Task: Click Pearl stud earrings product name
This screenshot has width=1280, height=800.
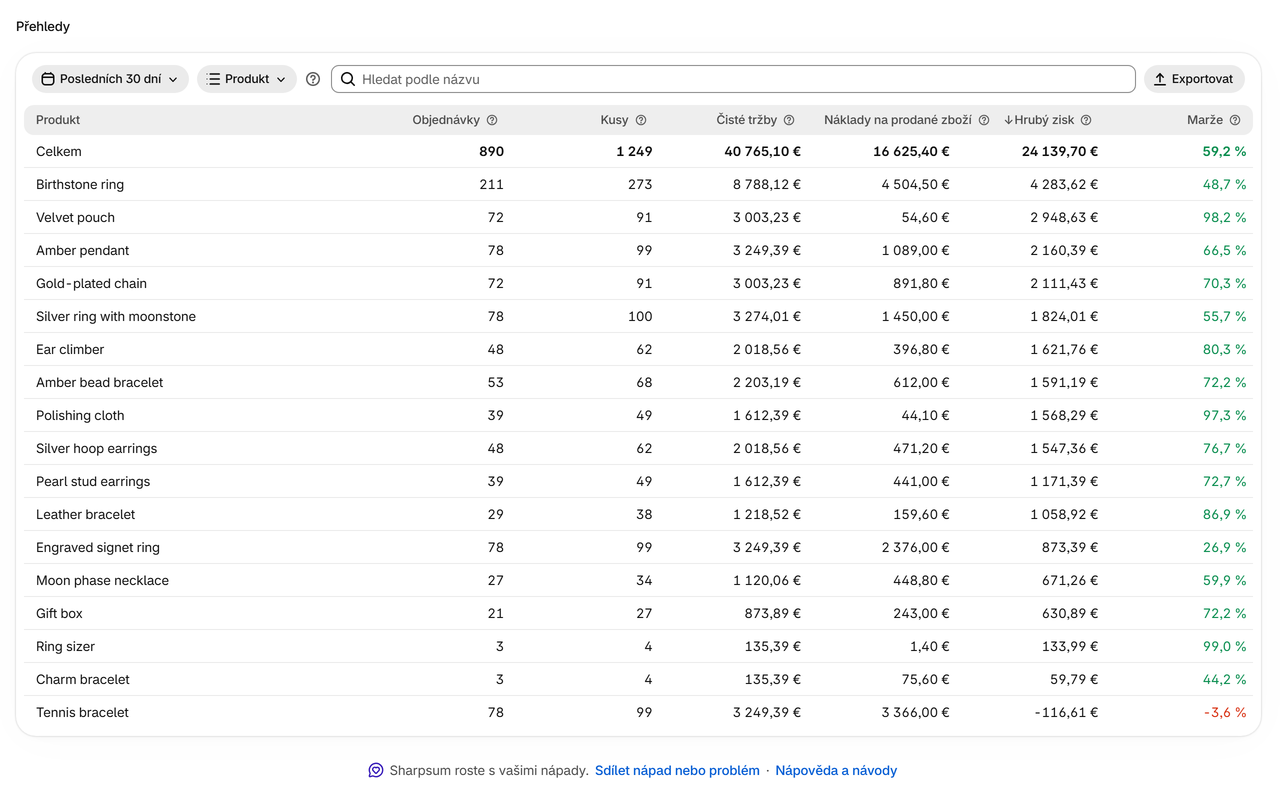Action: [x=93, y=482]
